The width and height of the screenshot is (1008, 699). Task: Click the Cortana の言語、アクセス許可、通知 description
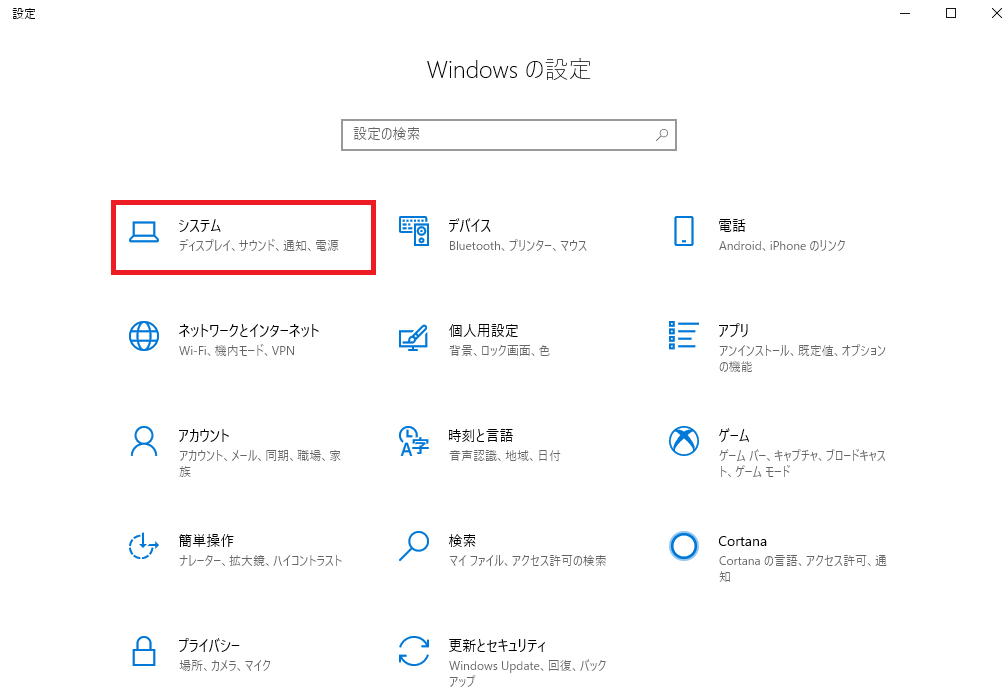(803, 568)
